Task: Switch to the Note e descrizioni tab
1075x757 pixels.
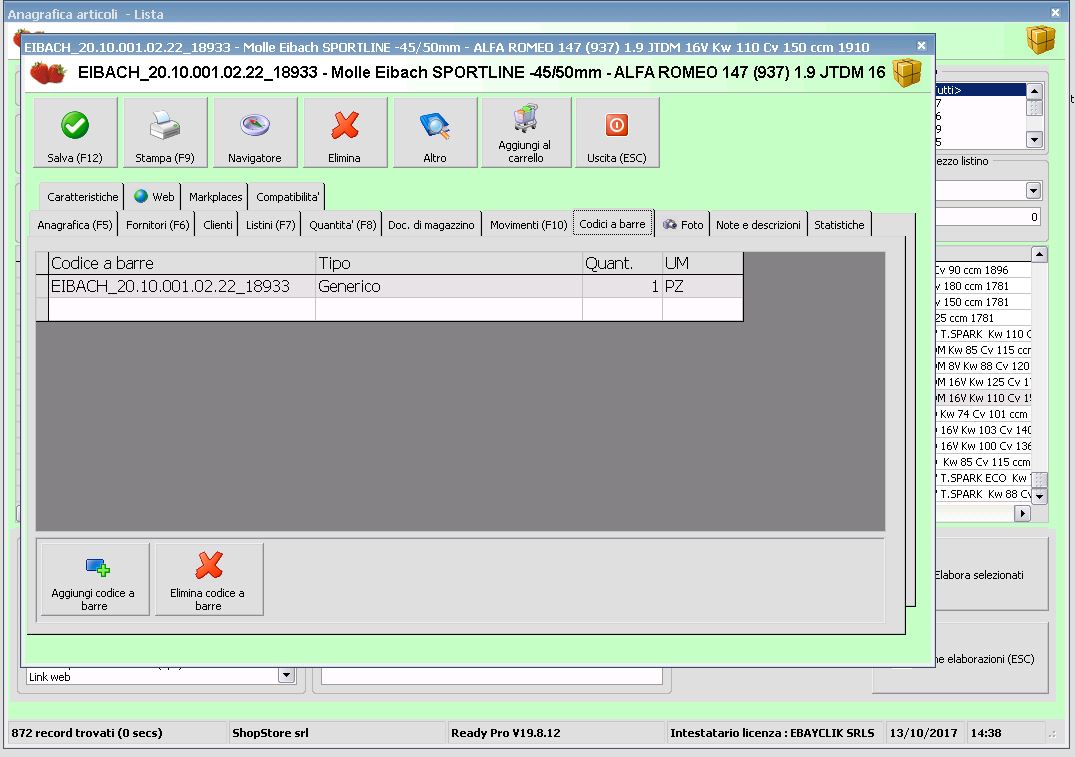Action: (x=758, y=225)
